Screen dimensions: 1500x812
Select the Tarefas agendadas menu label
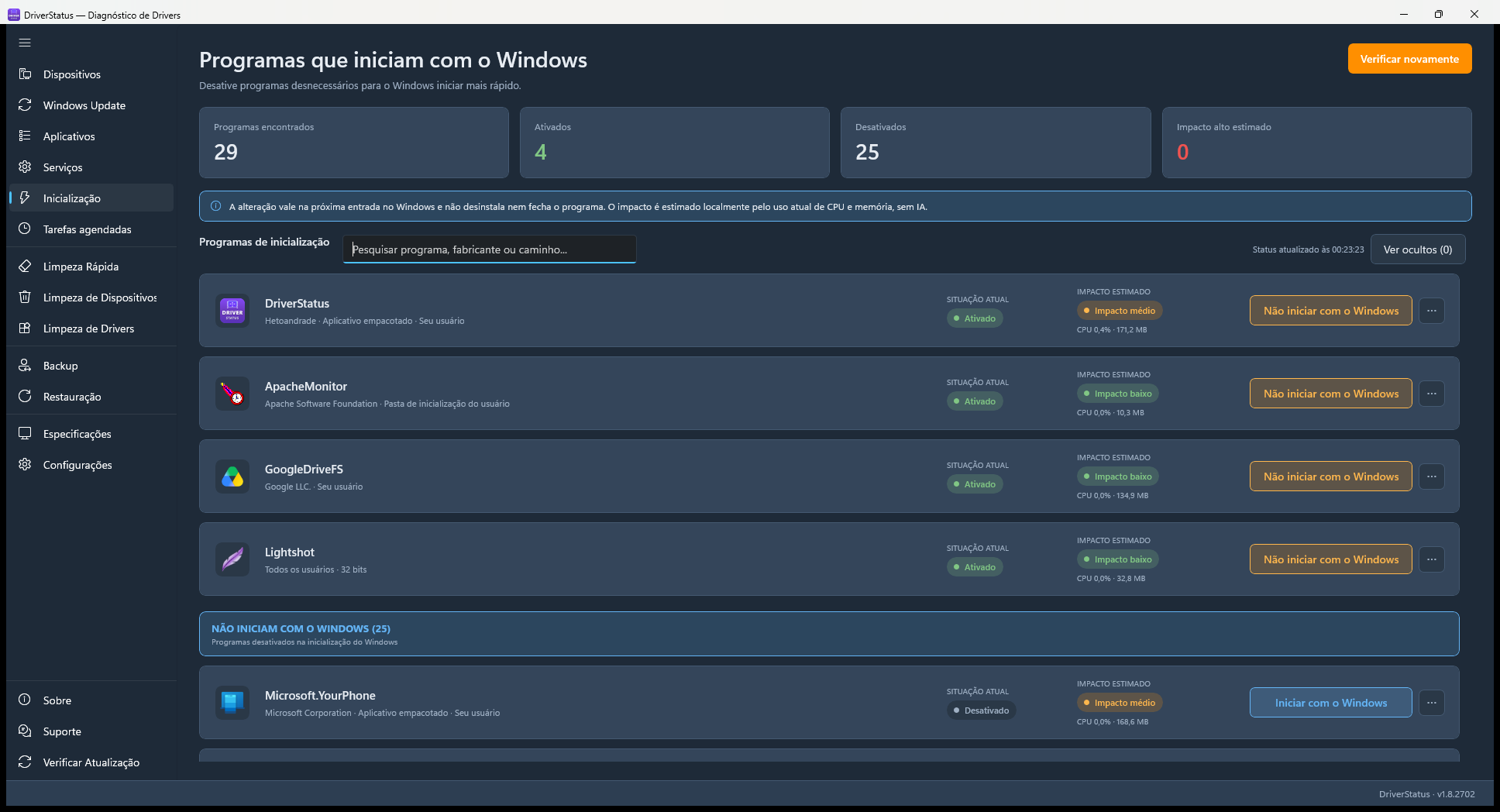click(x=88, y=229)
